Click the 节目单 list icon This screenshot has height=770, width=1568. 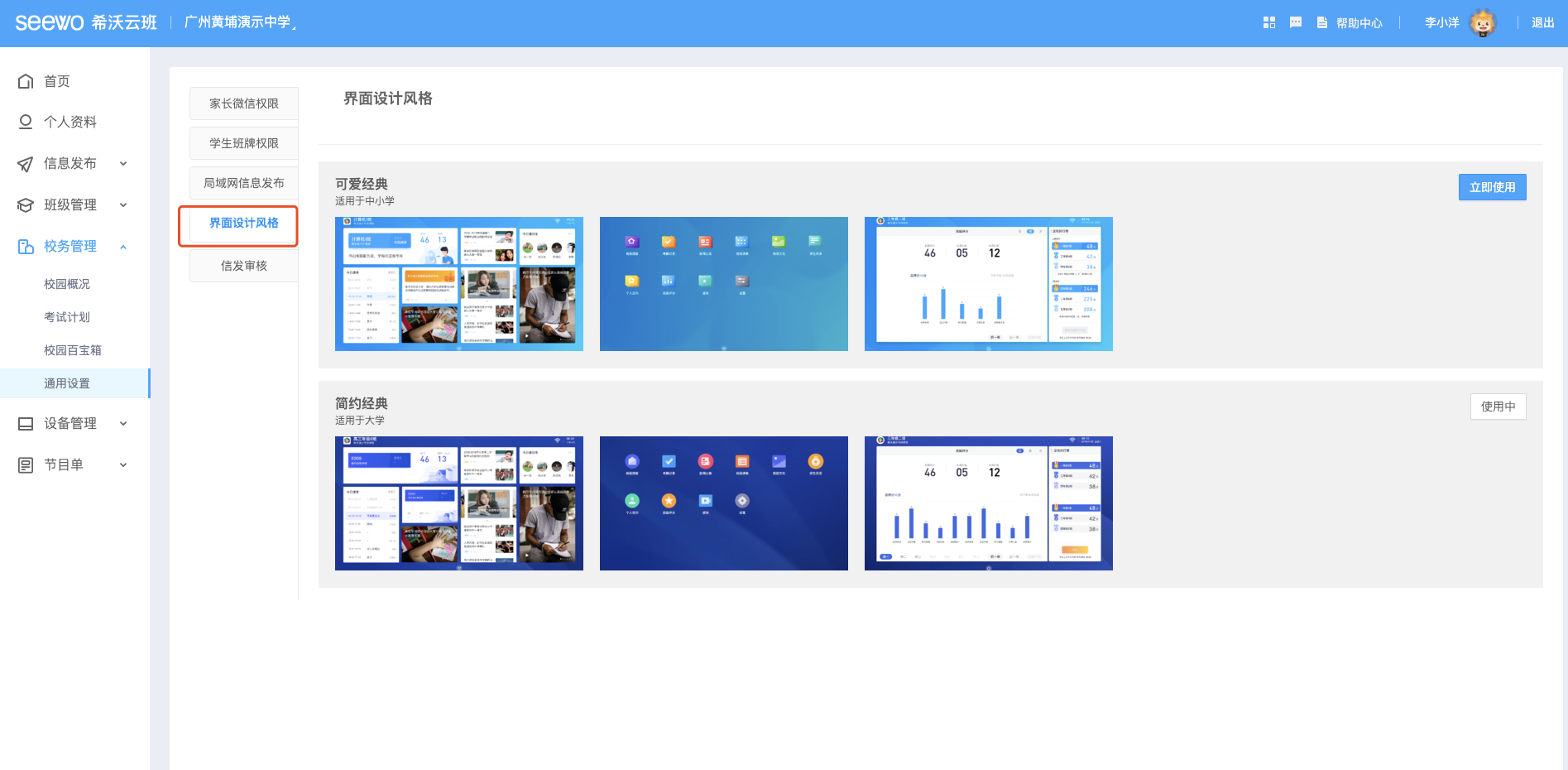click(26, 464)
